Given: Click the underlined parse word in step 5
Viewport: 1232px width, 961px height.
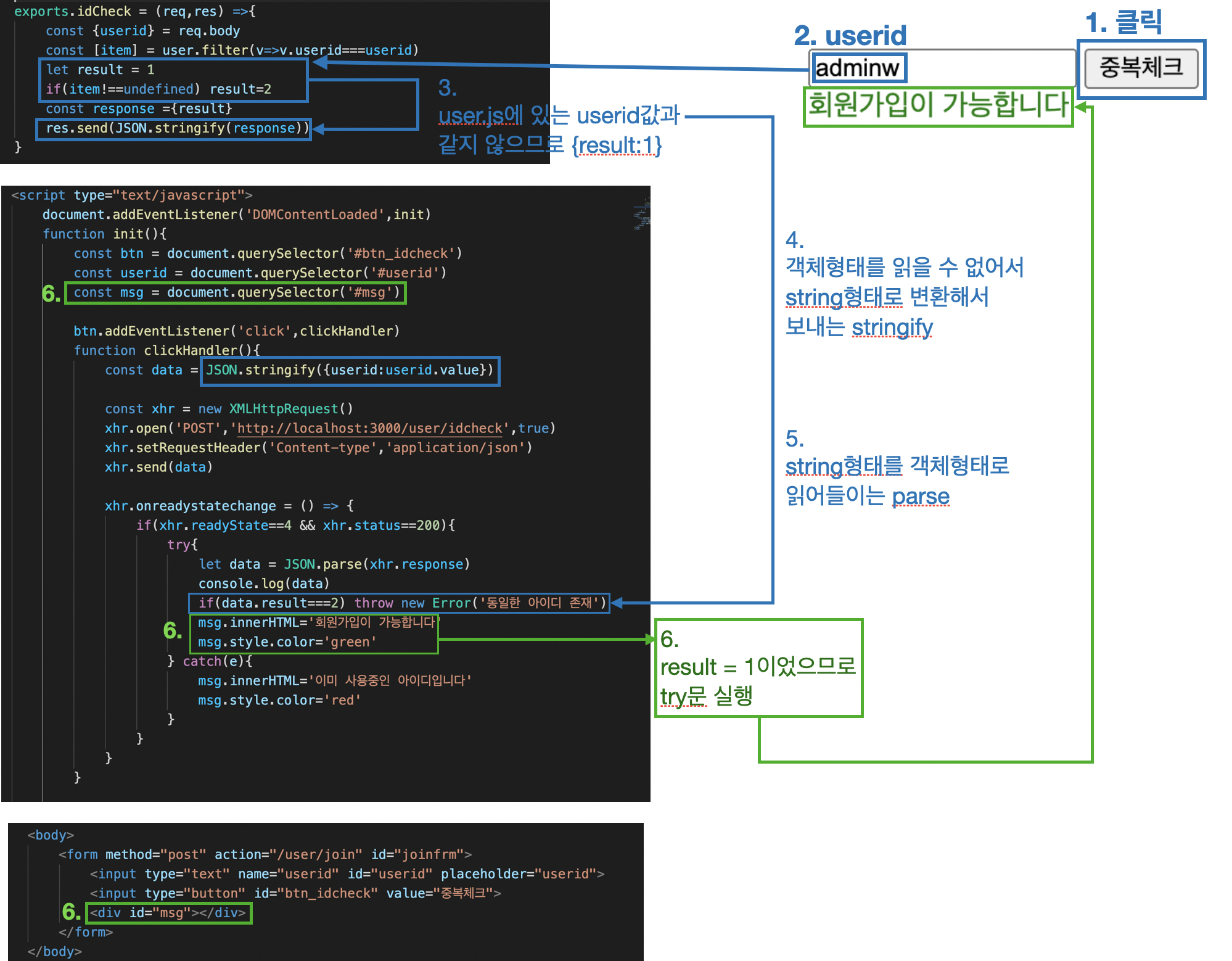Looking at the screenshot, I should click(x=921, y=496).
